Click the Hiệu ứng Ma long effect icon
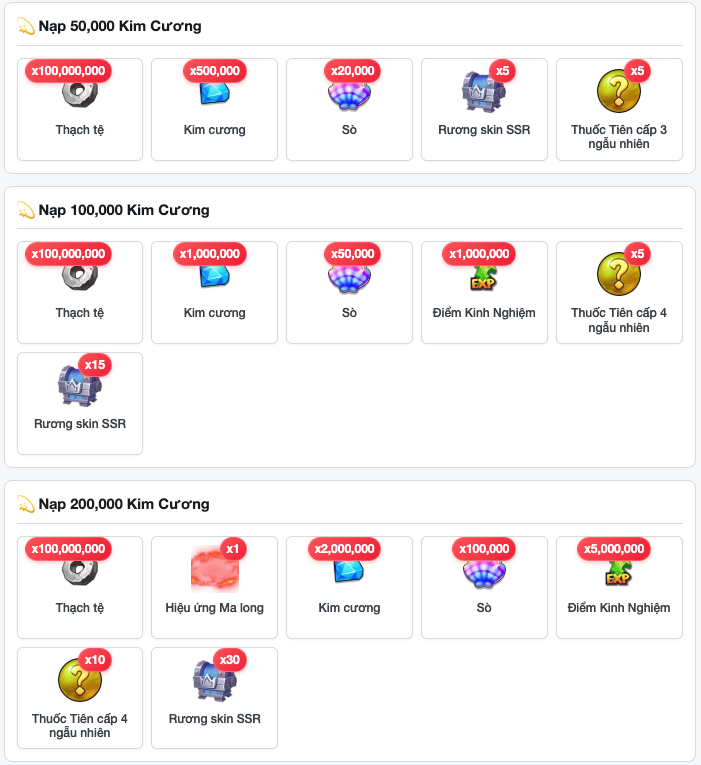 coord(215,568)
